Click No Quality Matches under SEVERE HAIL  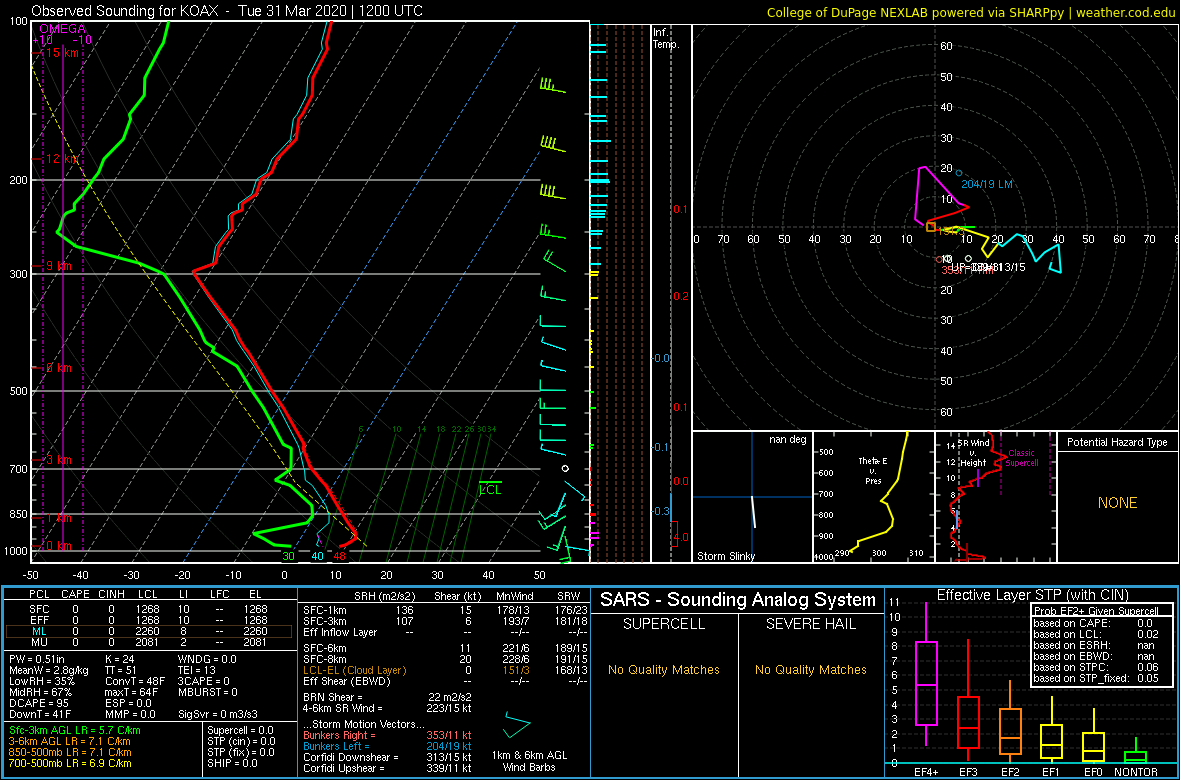pos(810,669)
